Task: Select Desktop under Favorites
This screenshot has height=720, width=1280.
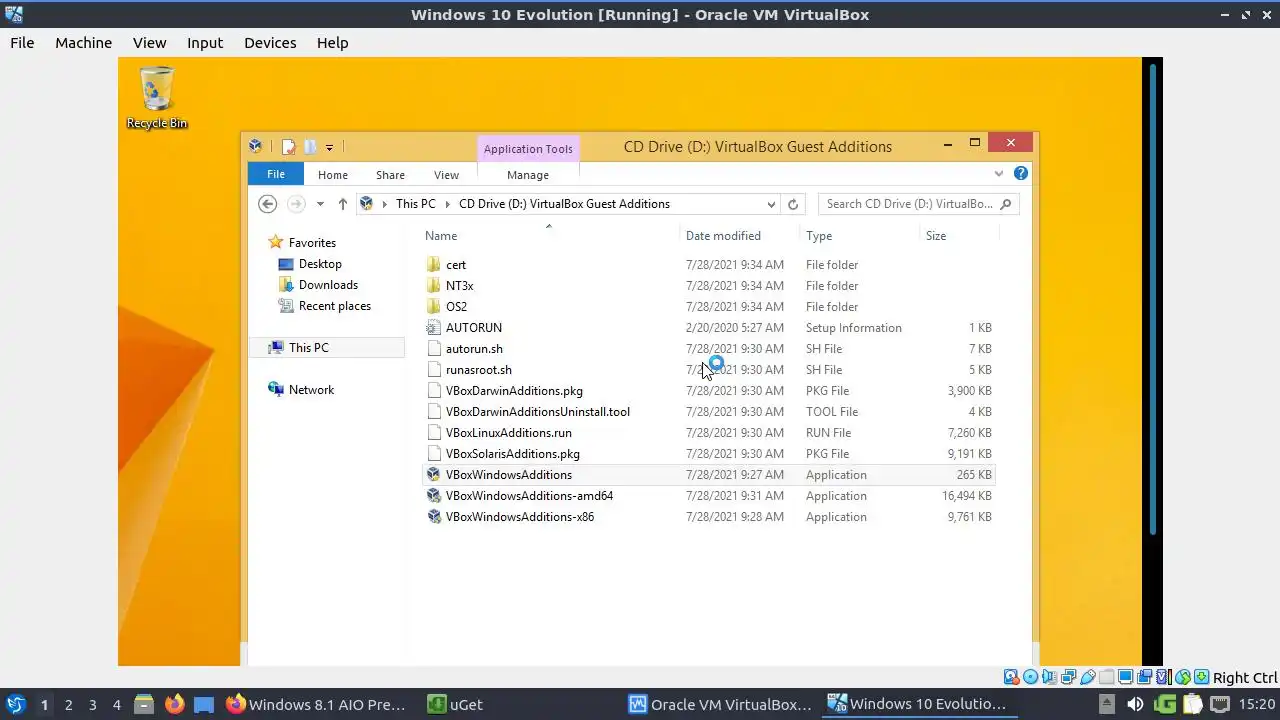Action: 320,264
